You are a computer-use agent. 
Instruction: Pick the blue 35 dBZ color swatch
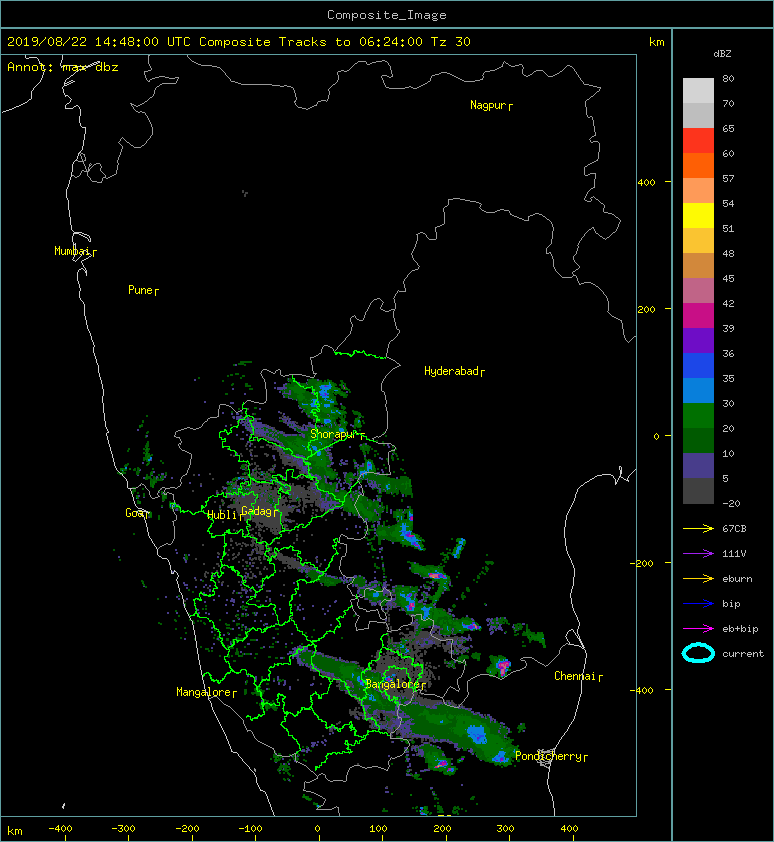click(698, 365)
